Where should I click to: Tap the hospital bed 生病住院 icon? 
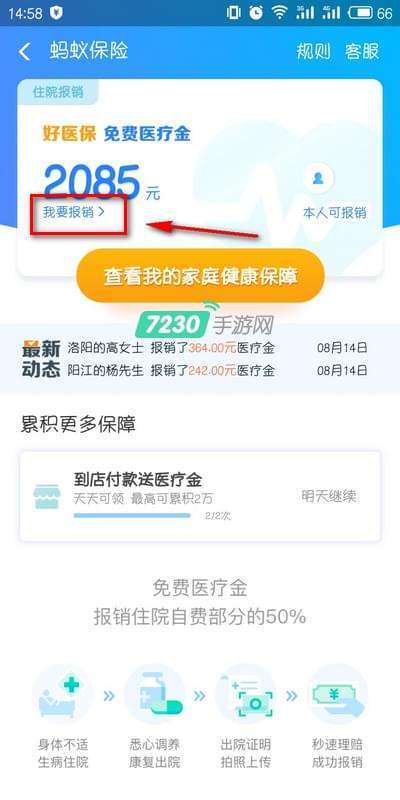click(62, 694)
